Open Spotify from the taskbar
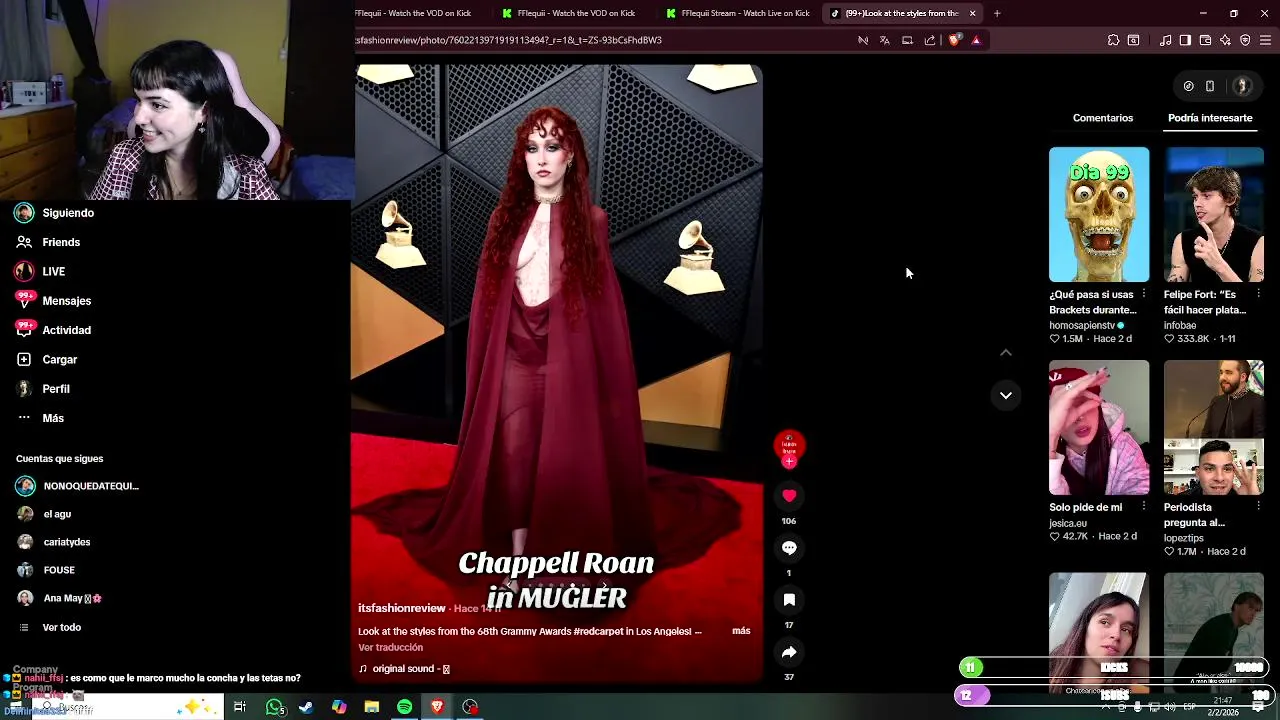1280x720 pixels. 404,707
